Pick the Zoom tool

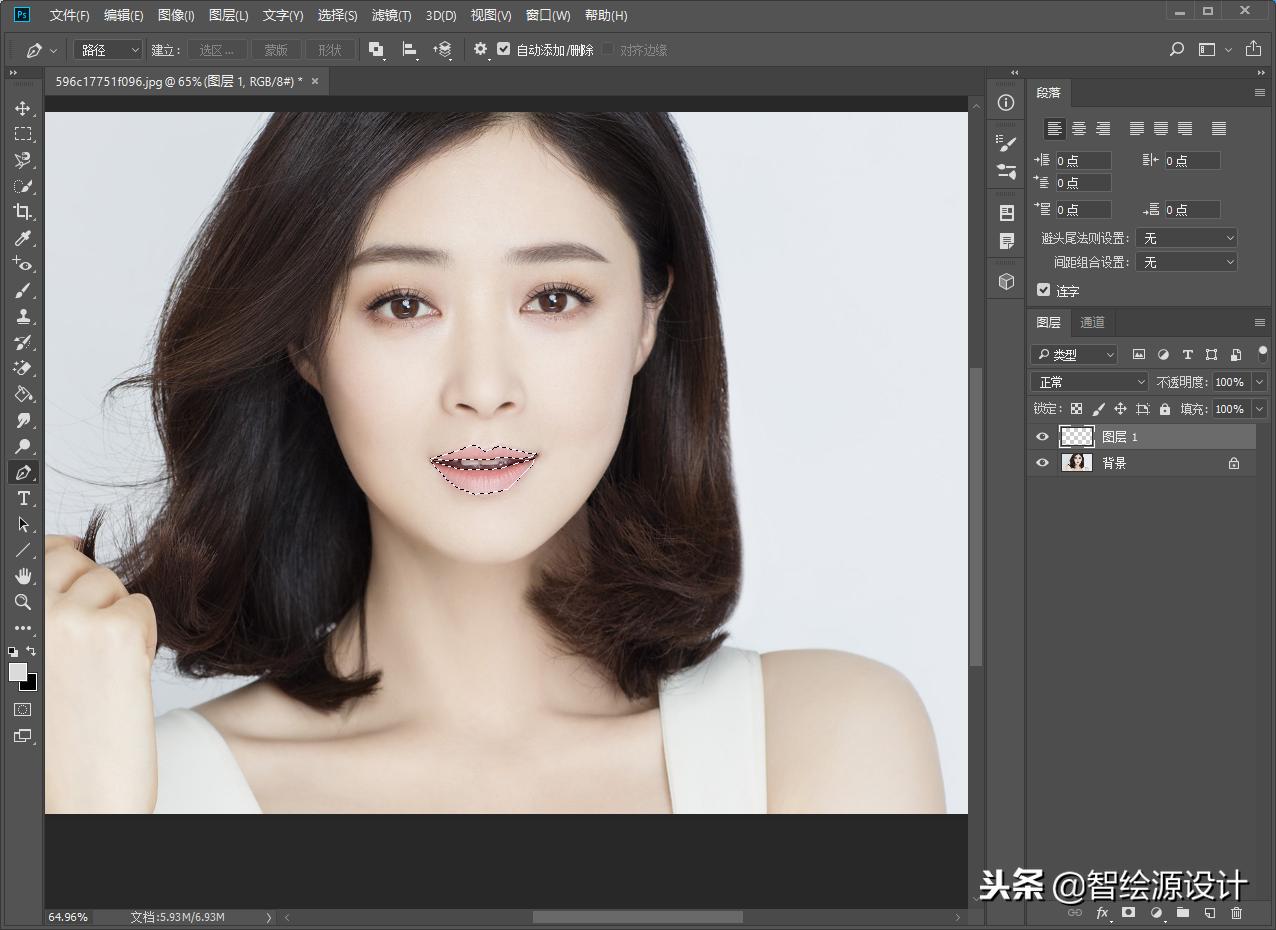point(23,602)
